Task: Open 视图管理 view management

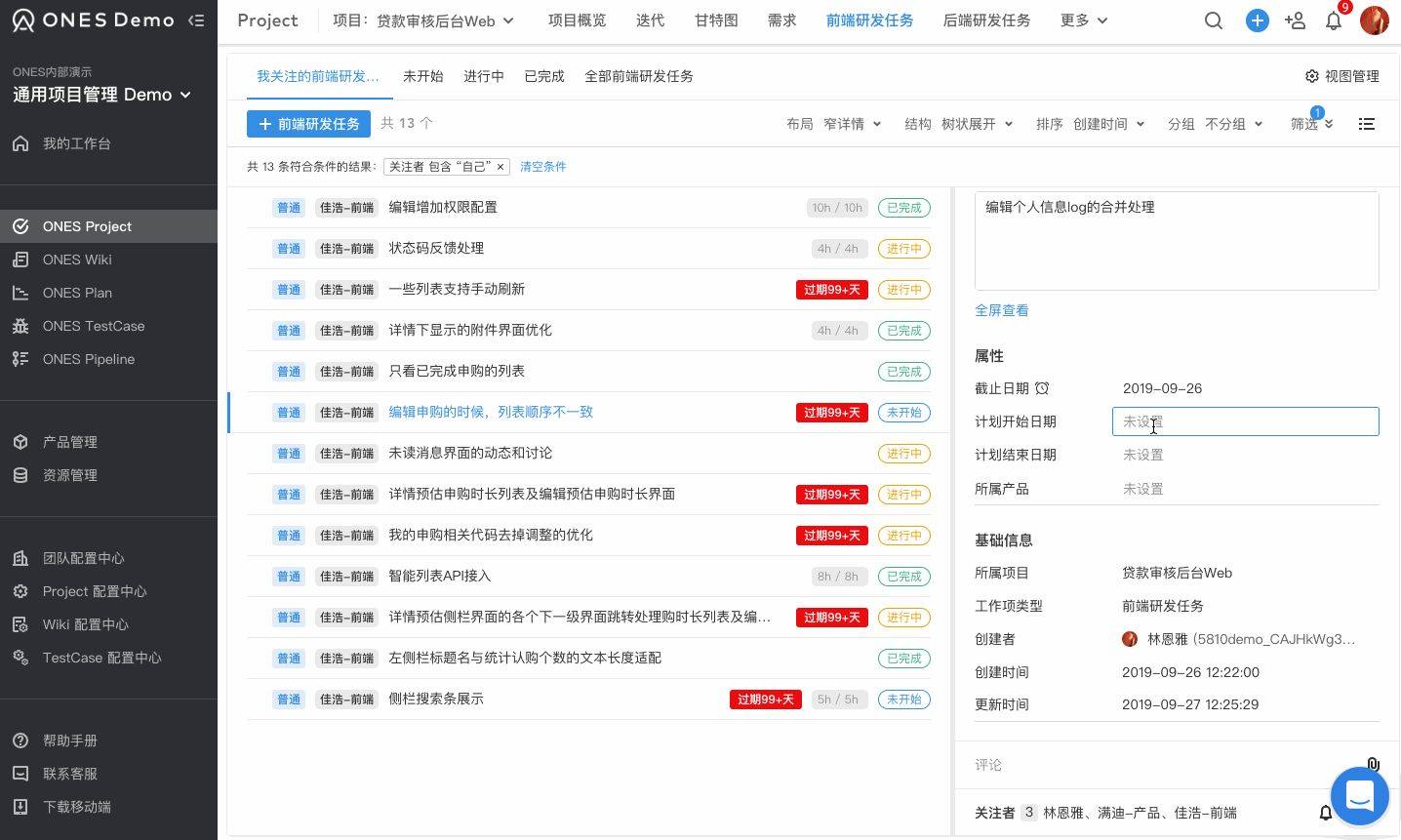Action: click(1342, 76)
